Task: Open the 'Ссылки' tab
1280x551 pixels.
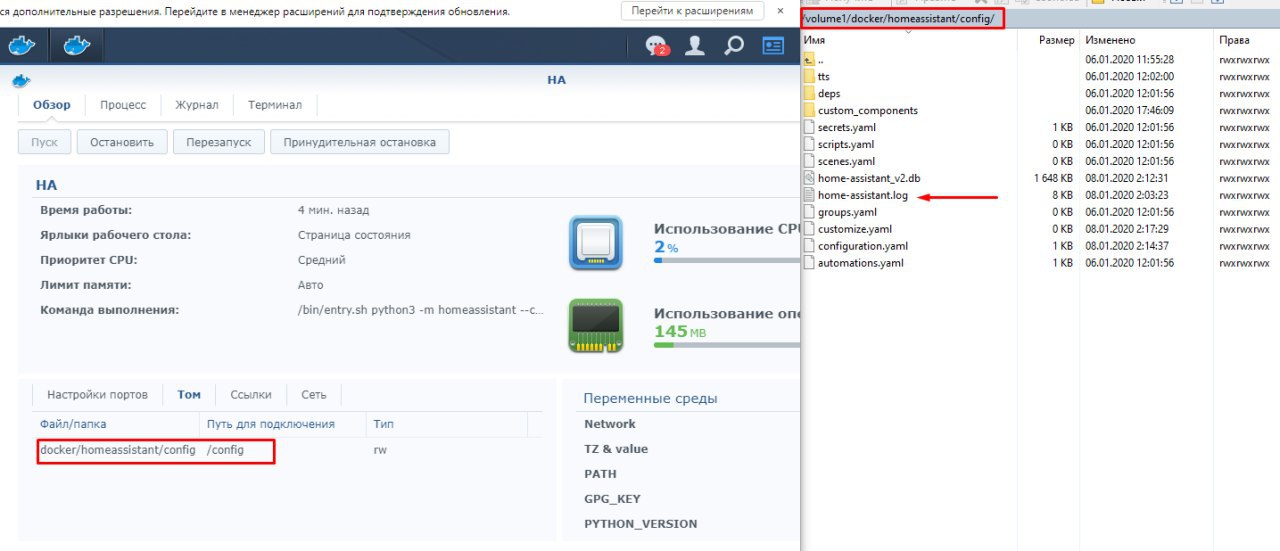Action: [251, 395]
